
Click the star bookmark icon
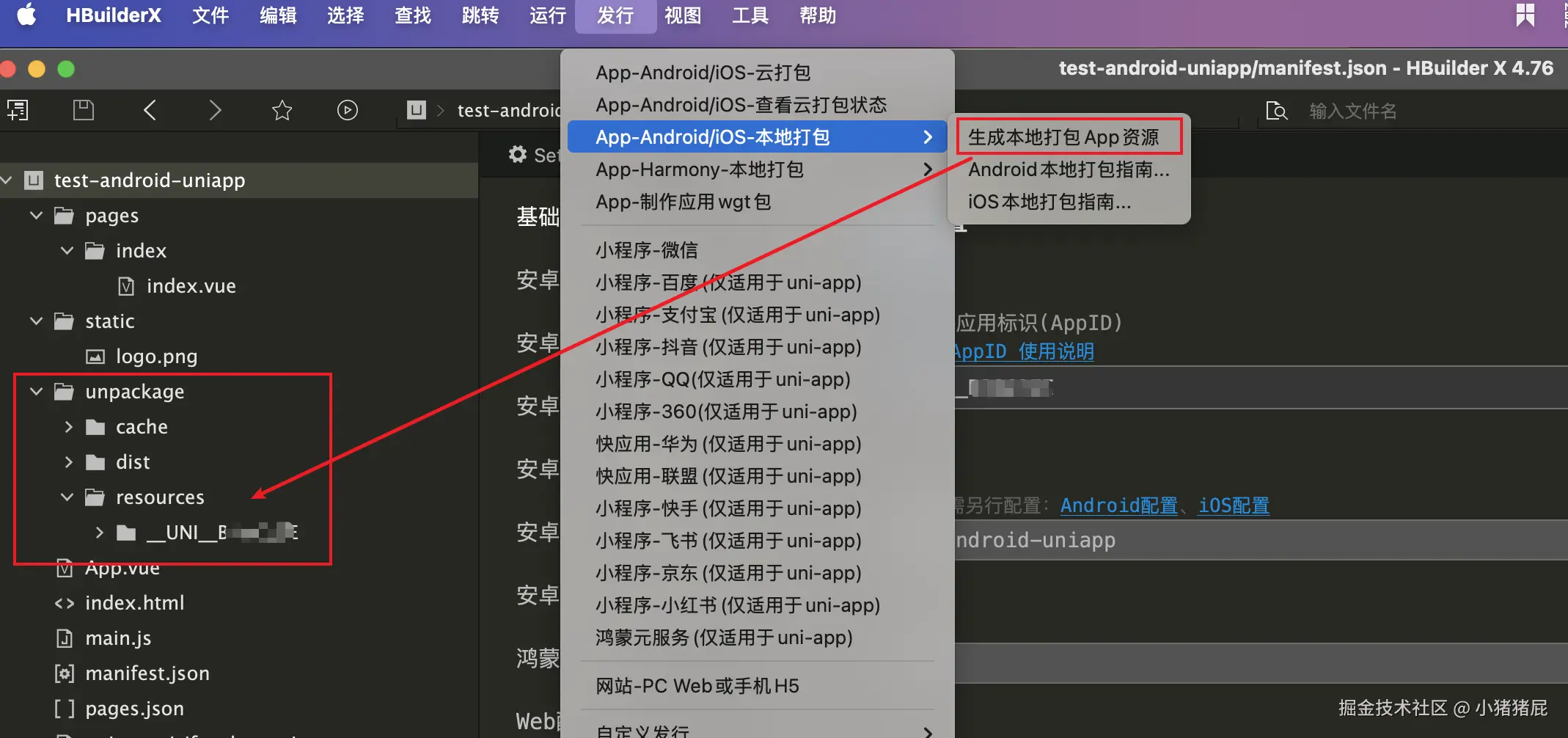coord(282,111)
